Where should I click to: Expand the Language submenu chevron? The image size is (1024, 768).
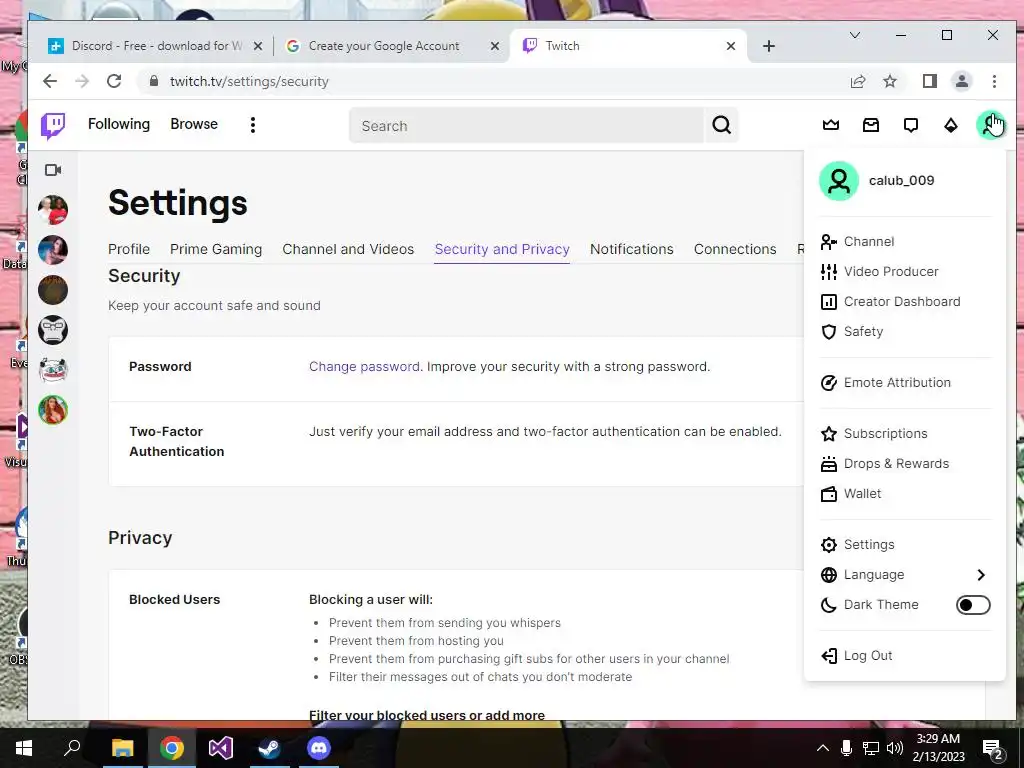click(x=981, y=575)
